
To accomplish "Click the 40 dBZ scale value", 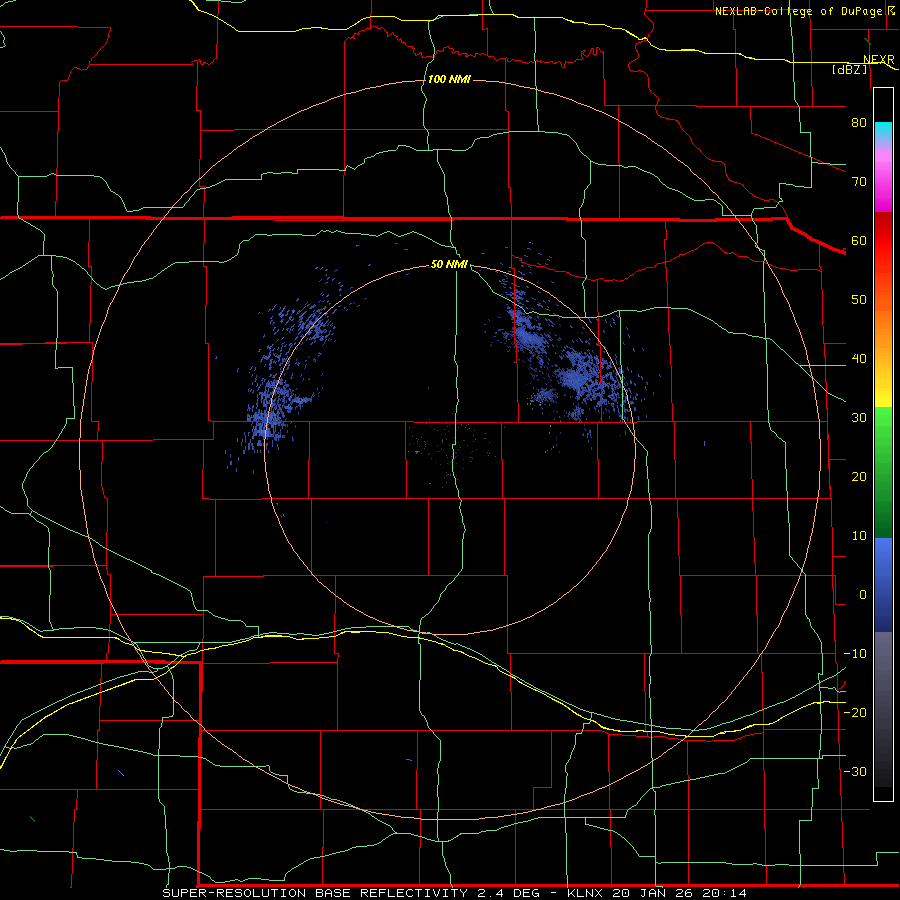I will coord(859,359).
